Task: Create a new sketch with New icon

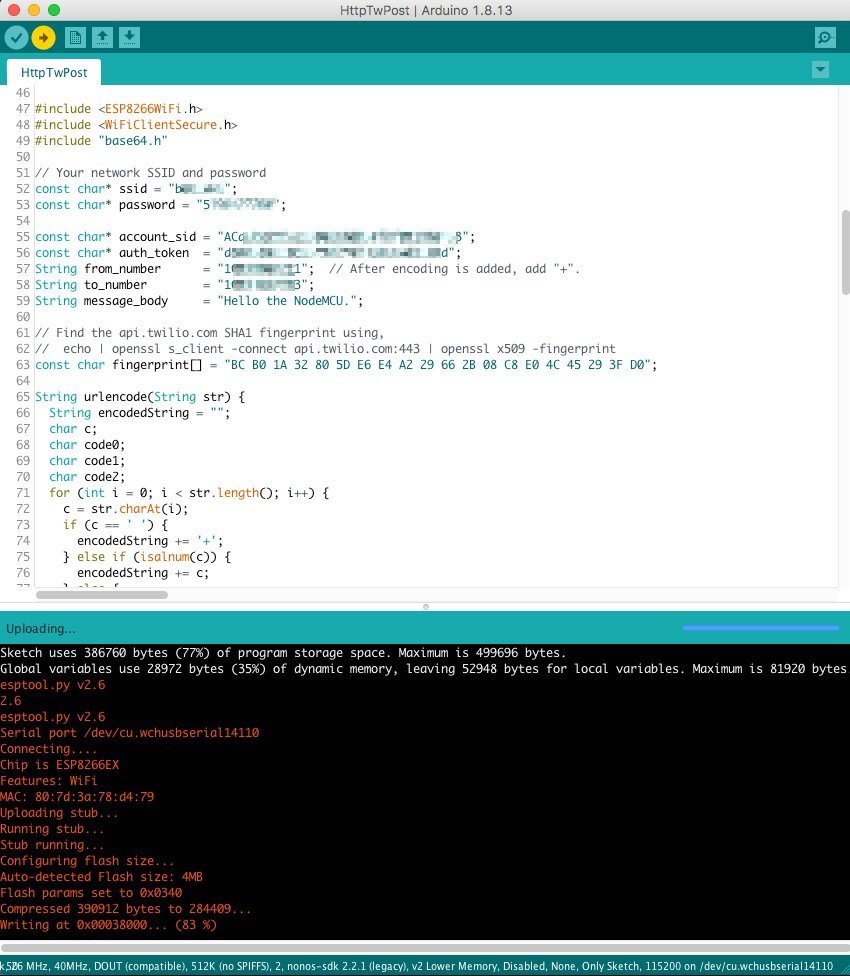Action: coord(75,37)
